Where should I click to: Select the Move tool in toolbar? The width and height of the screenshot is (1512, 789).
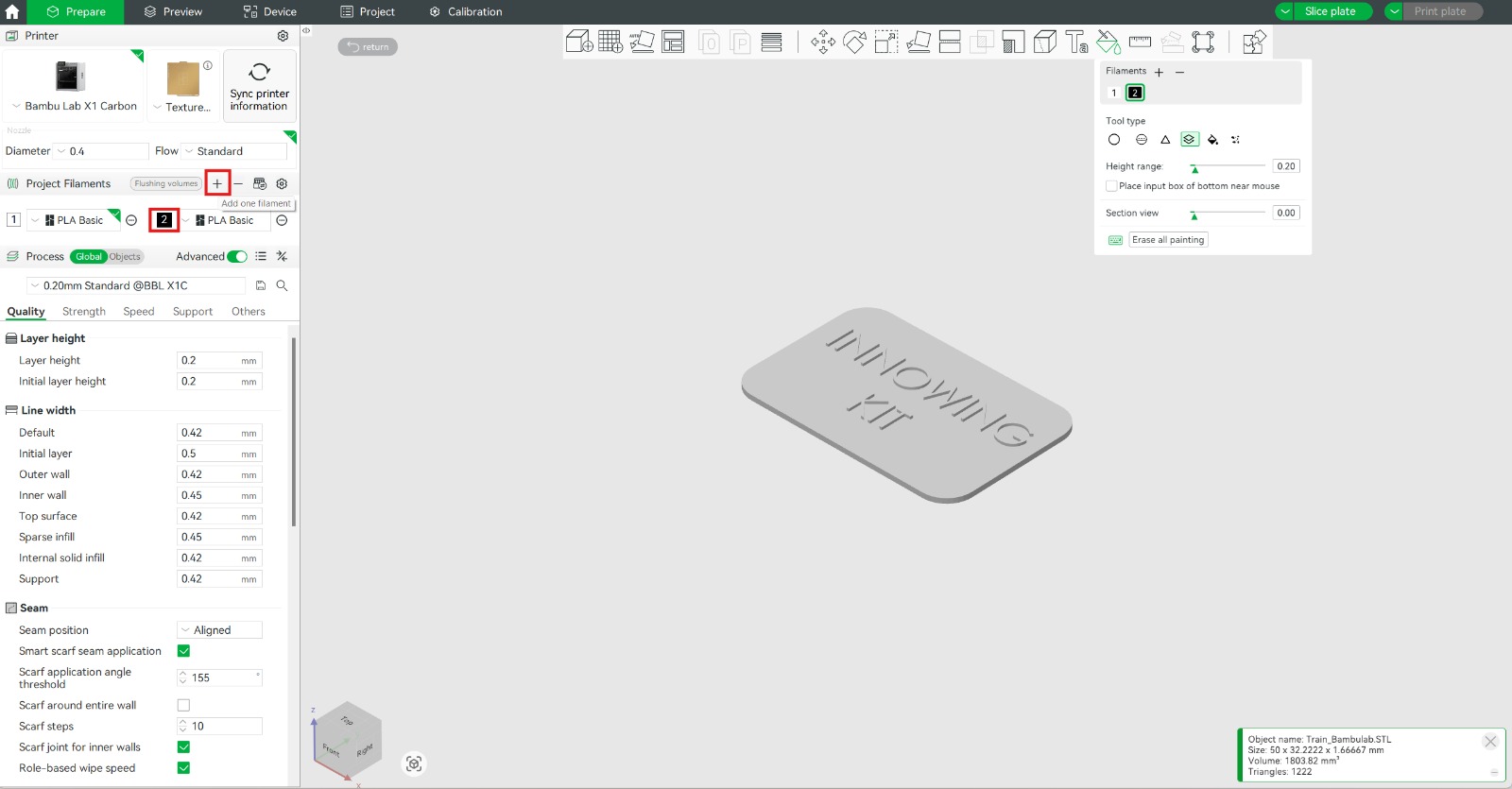tap(822, 42)
